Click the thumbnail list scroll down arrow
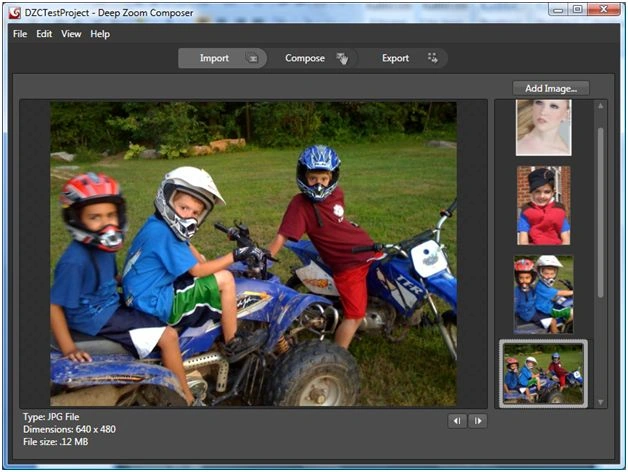 [x=600, y=402]
